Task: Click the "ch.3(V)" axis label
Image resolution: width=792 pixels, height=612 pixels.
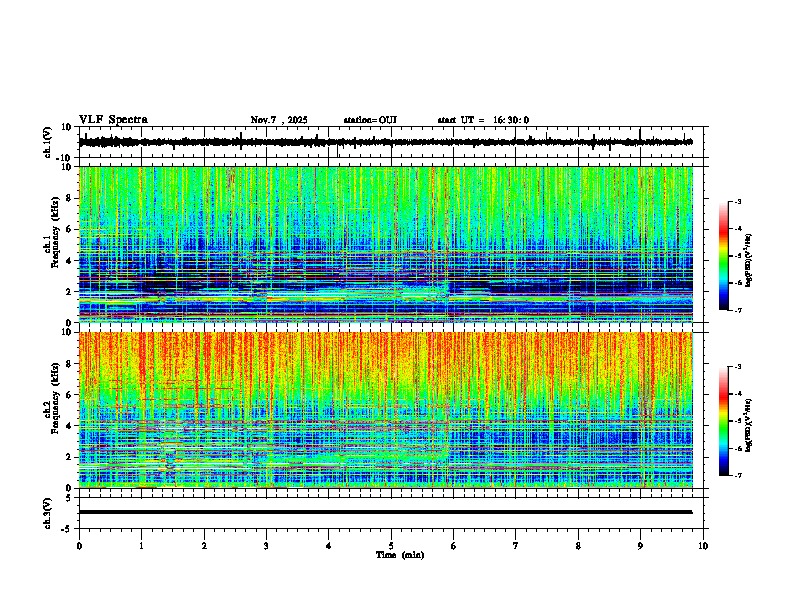Action: pyautogui.click(x=48, y=514)
